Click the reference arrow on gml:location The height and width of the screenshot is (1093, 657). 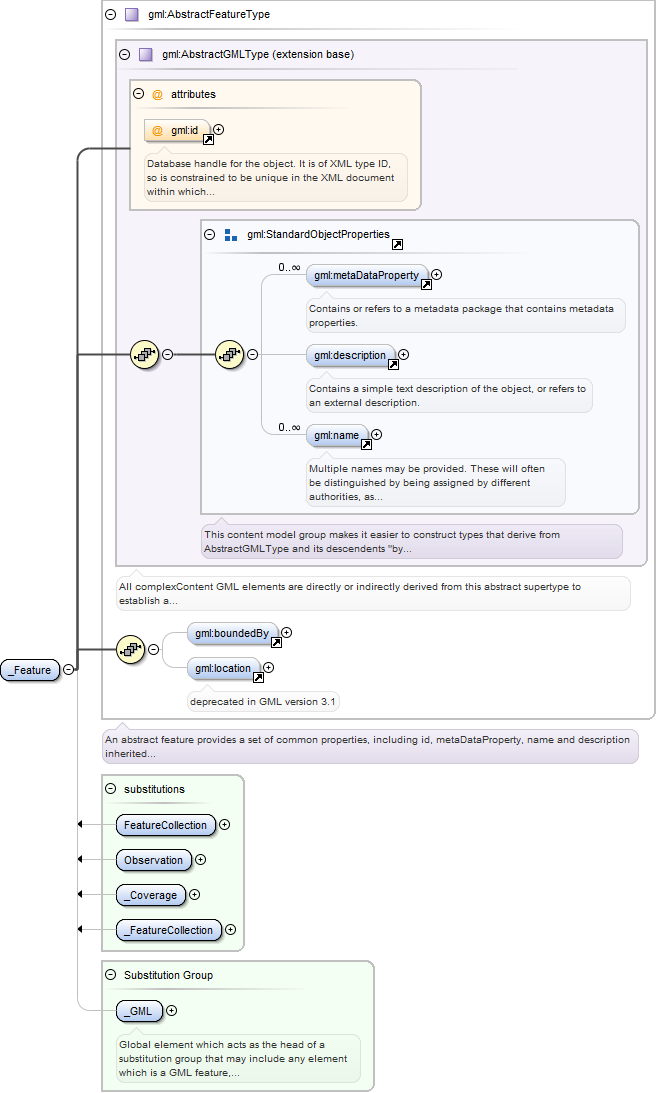coord(258,678)
